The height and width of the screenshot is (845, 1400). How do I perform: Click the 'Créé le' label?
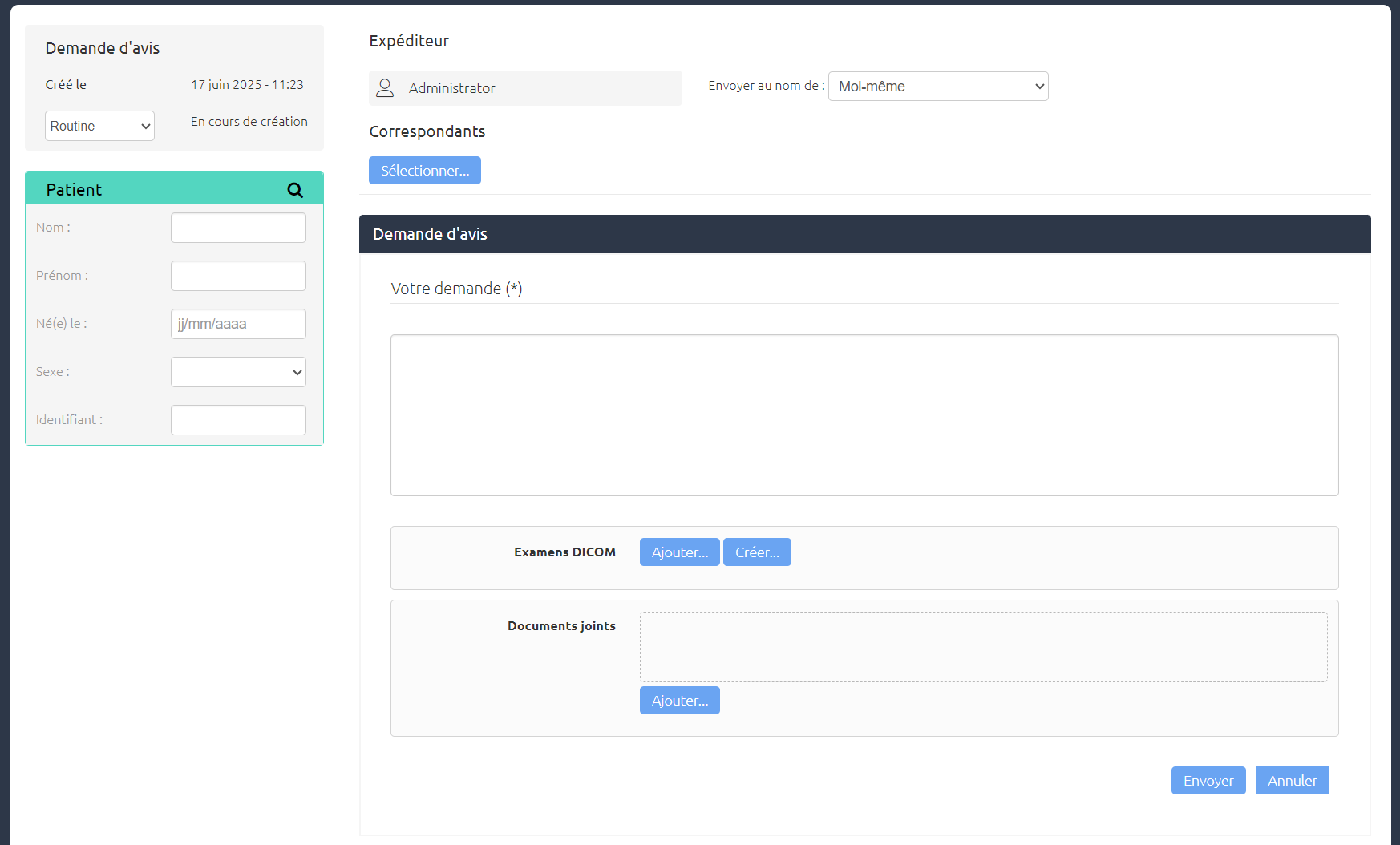(x=66, y=85)
